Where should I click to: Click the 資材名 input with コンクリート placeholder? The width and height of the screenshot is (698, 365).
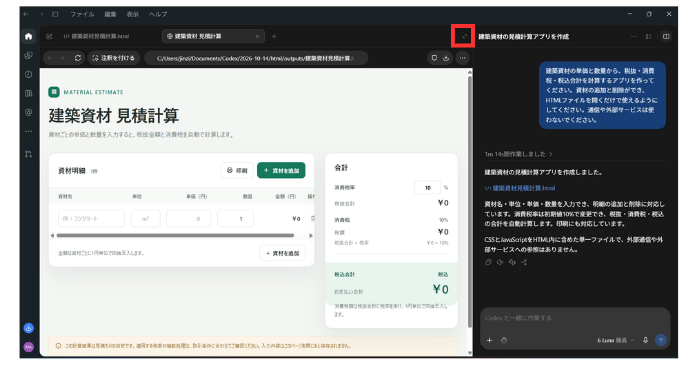(x=91, y=219)
